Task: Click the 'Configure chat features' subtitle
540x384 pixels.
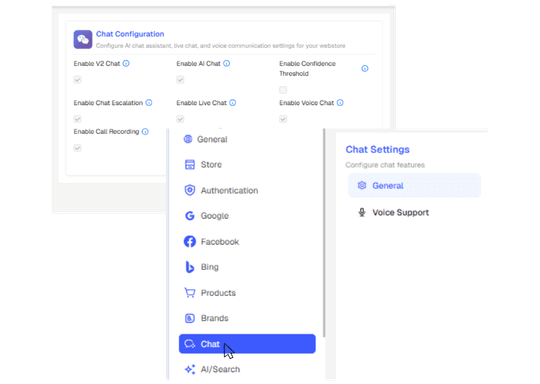Action: click(385, 165)
